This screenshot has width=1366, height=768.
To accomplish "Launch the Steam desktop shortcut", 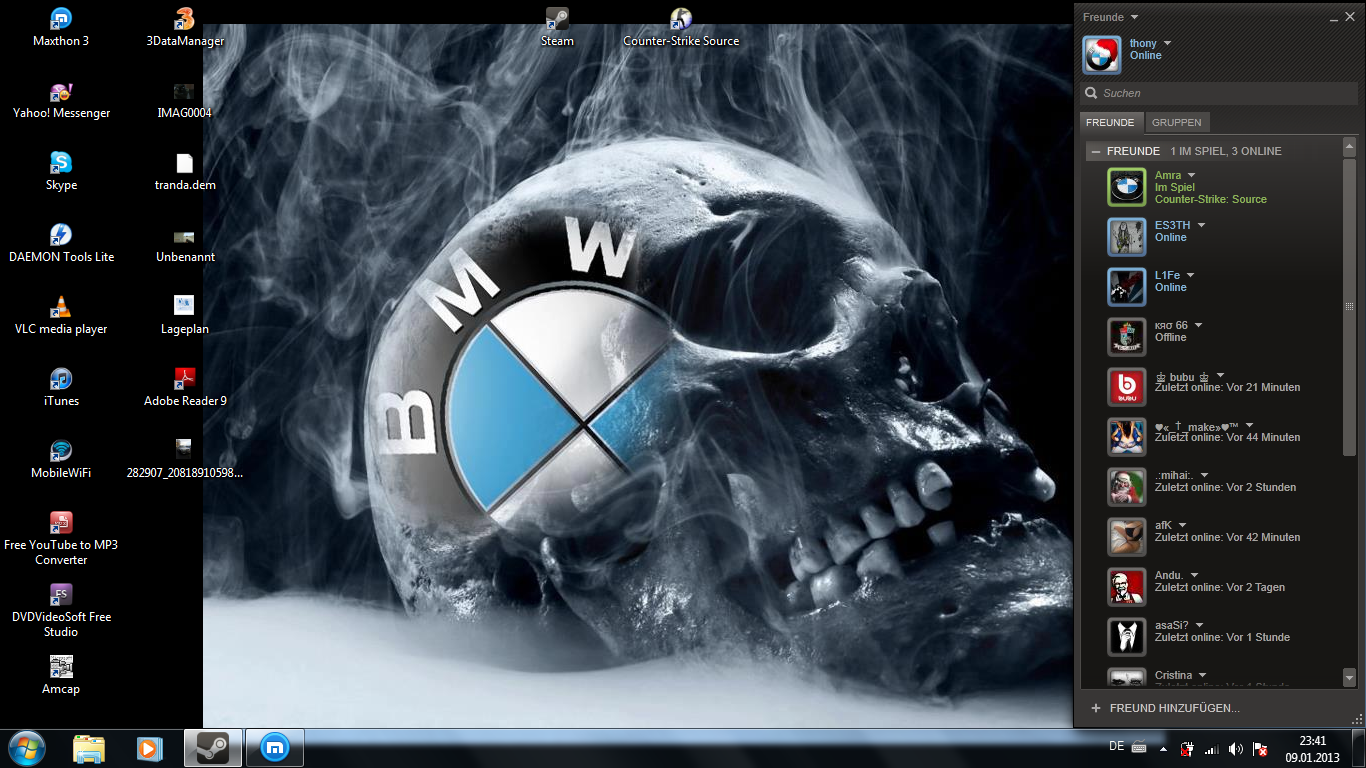I will [557, 27].
